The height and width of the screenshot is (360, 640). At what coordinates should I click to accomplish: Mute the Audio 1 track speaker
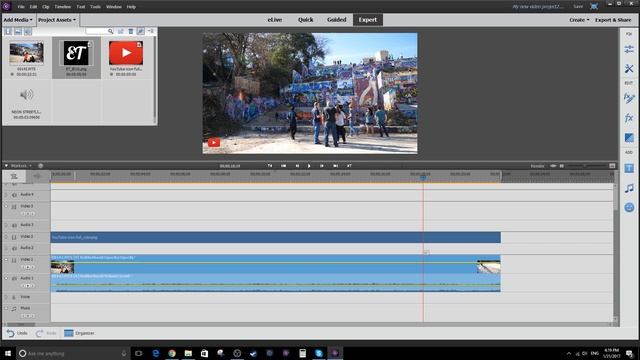pyautogui.click(x=14, y=278)
